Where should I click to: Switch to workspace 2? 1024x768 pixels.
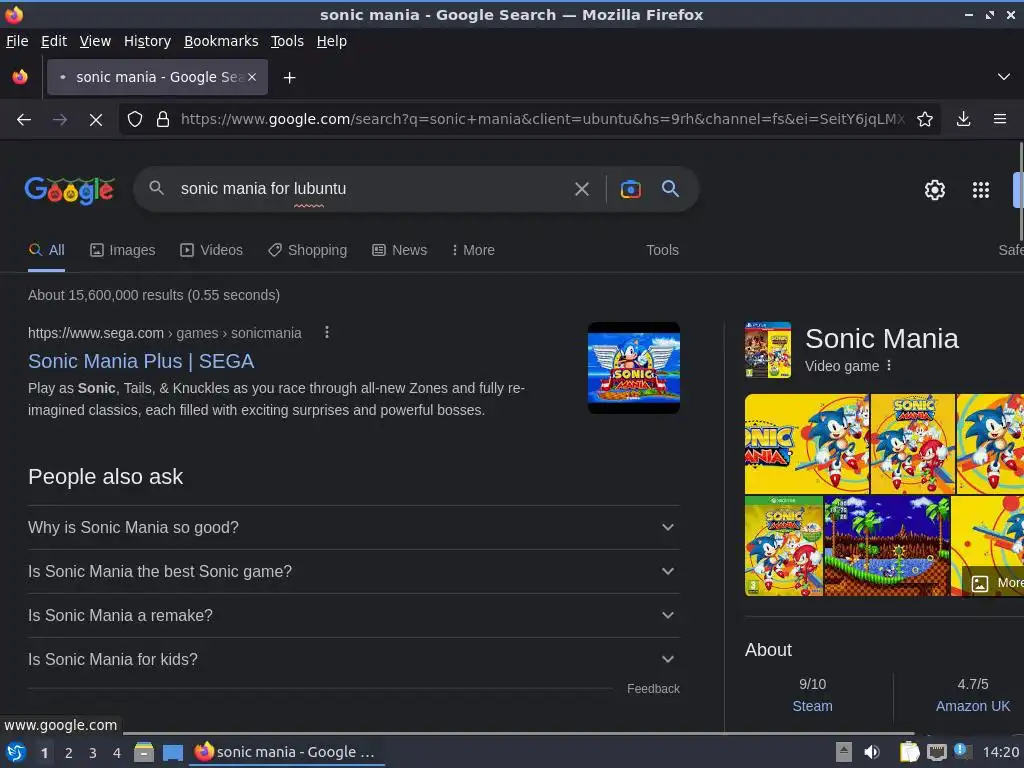pyautogui.click(x=69, y=753)
